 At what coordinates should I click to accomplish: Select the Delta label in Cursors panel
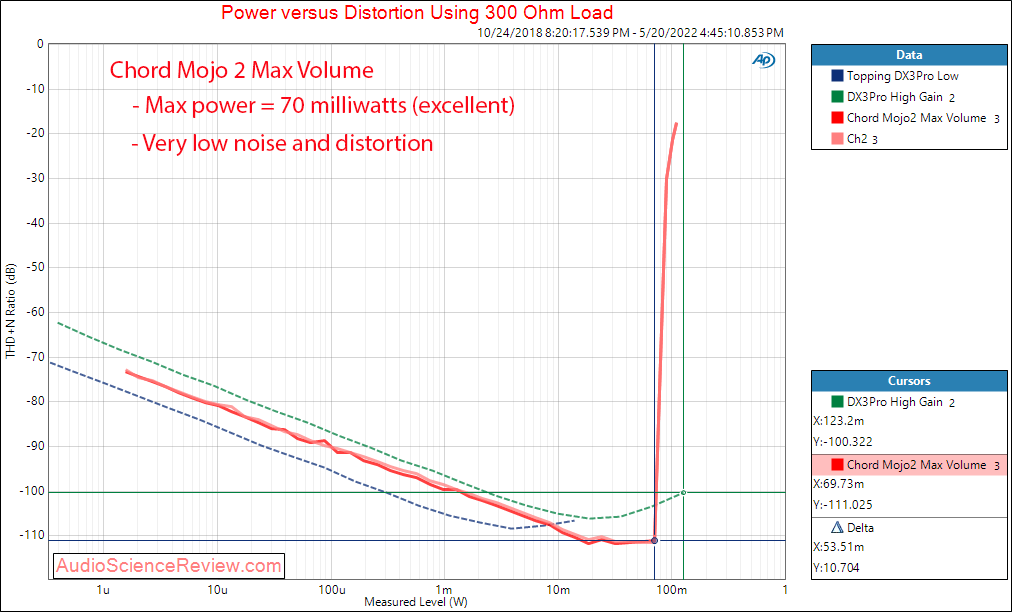click(860, 527)
